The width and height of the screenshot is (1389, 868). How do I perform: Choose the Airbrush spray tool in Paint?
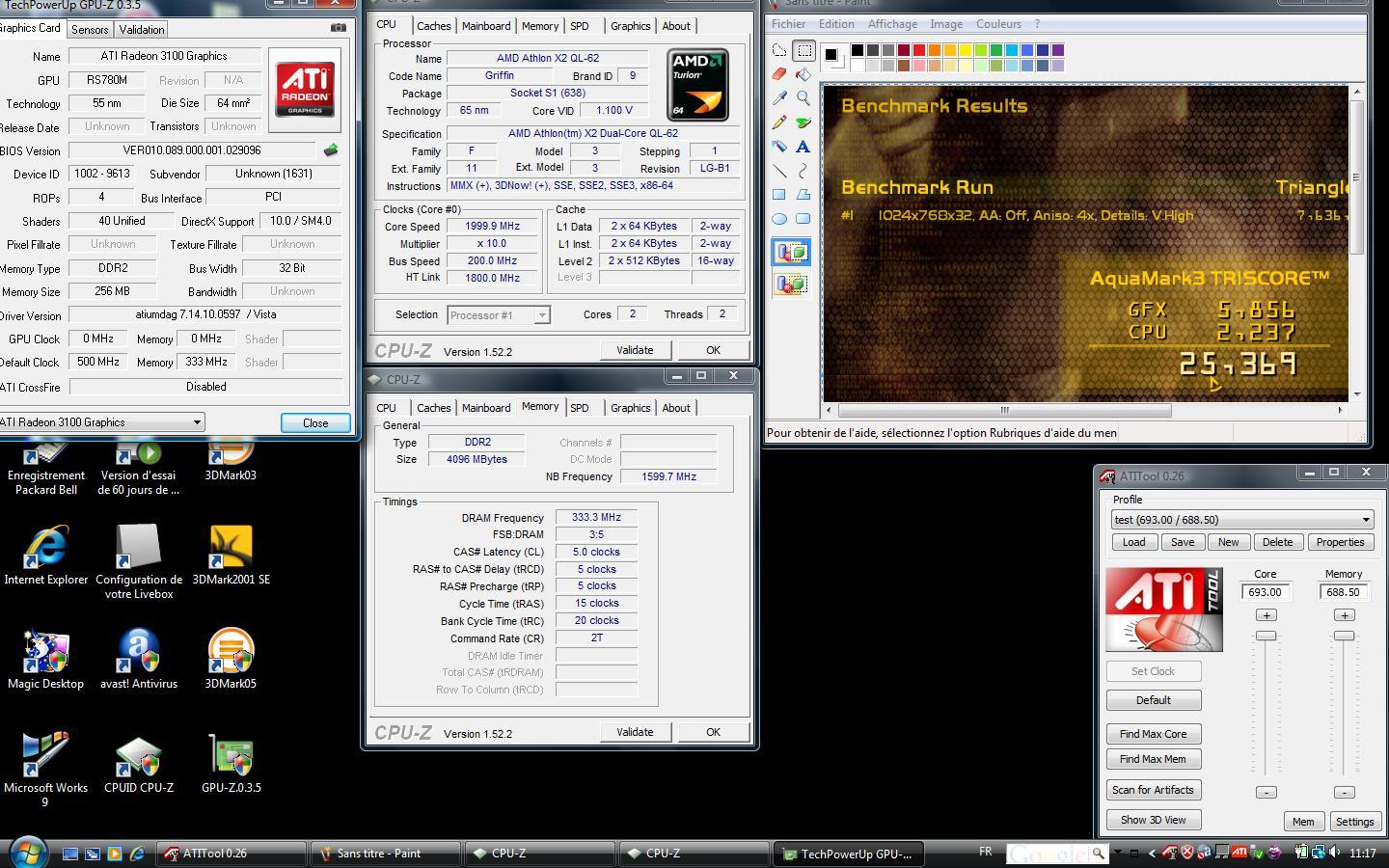(779, 147)
